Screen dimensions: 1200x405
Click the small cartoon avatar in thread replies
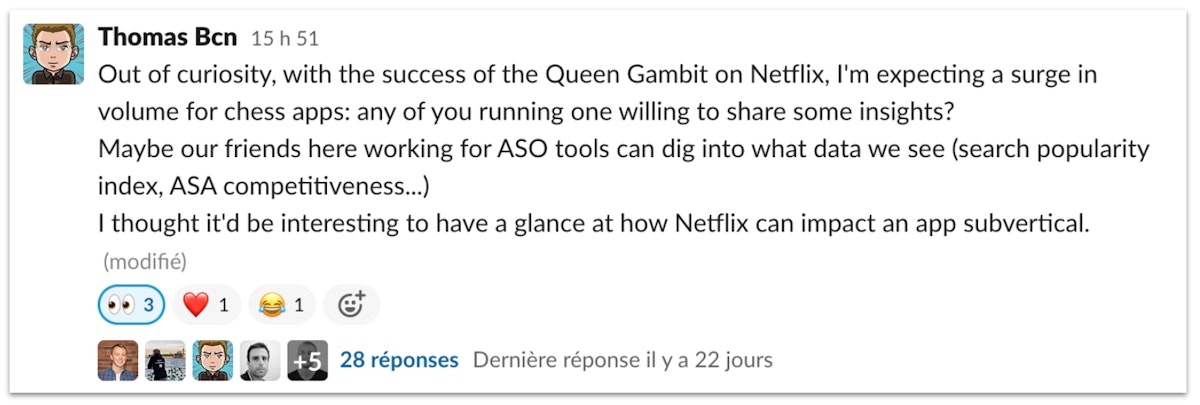click(212, 360)
